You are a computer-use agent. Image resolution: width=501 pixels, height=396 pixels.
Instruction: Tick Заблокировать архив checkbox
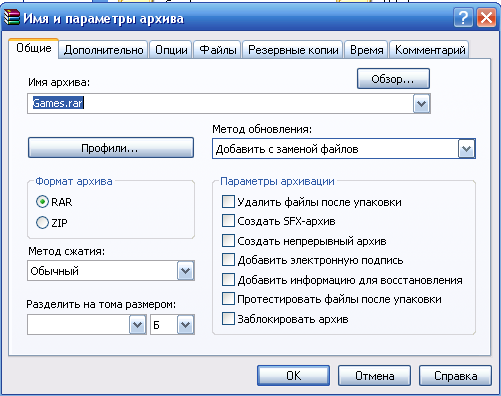228,319
